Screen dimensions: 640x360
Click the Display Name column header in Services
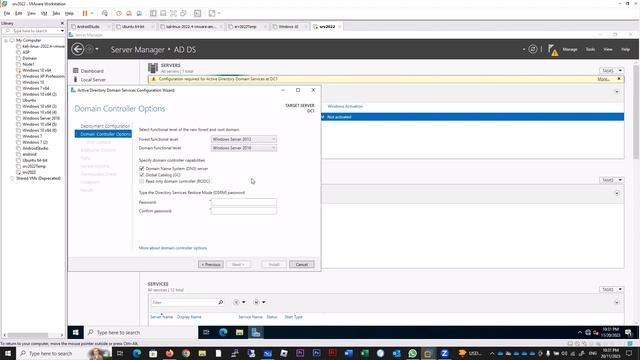189,317
